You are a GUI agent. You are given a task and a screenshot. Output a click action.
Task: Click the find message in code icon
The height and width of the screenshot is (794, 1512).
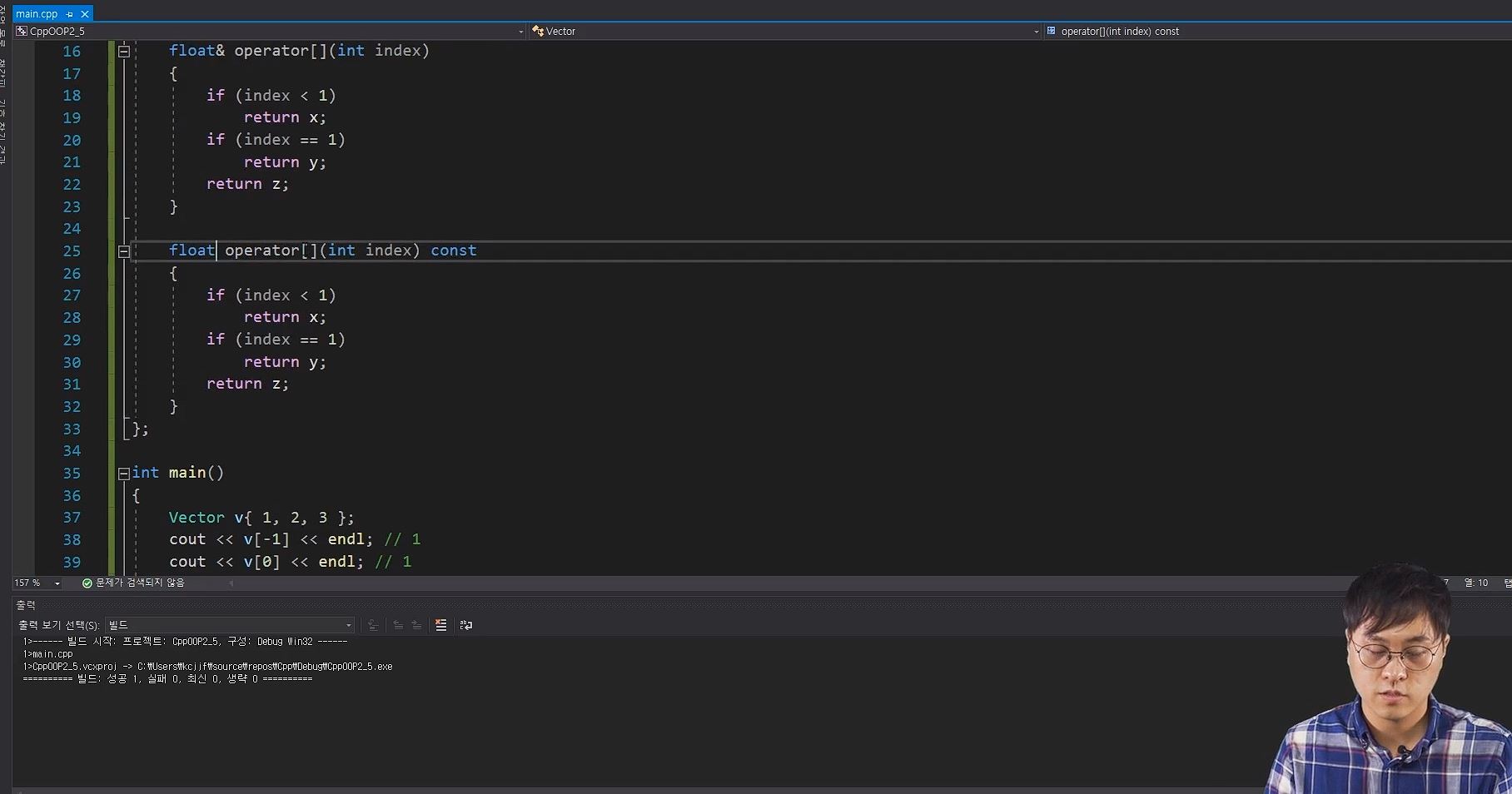373,625
